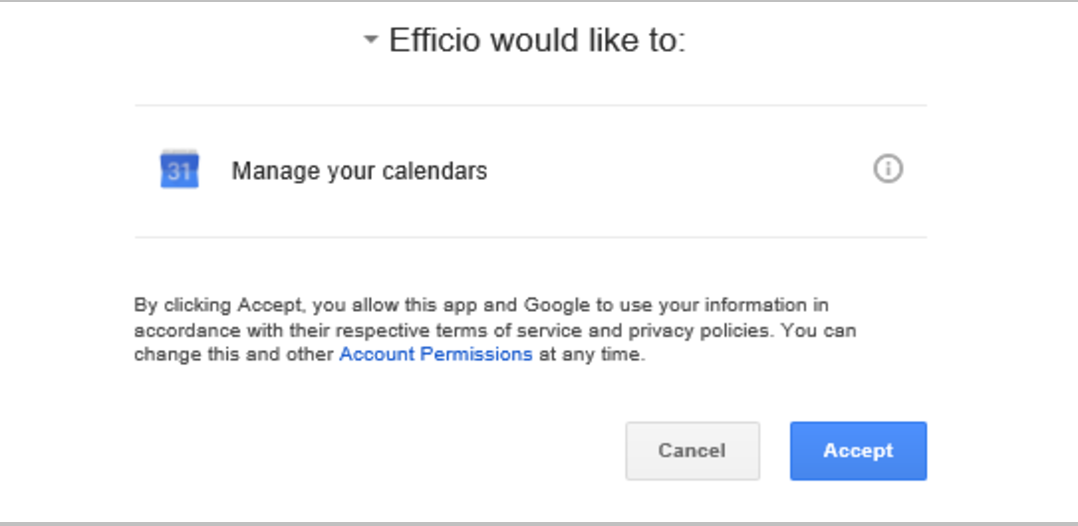
Task: Collapse the triangle beside Efficio would like to
Action: [371, 40]
